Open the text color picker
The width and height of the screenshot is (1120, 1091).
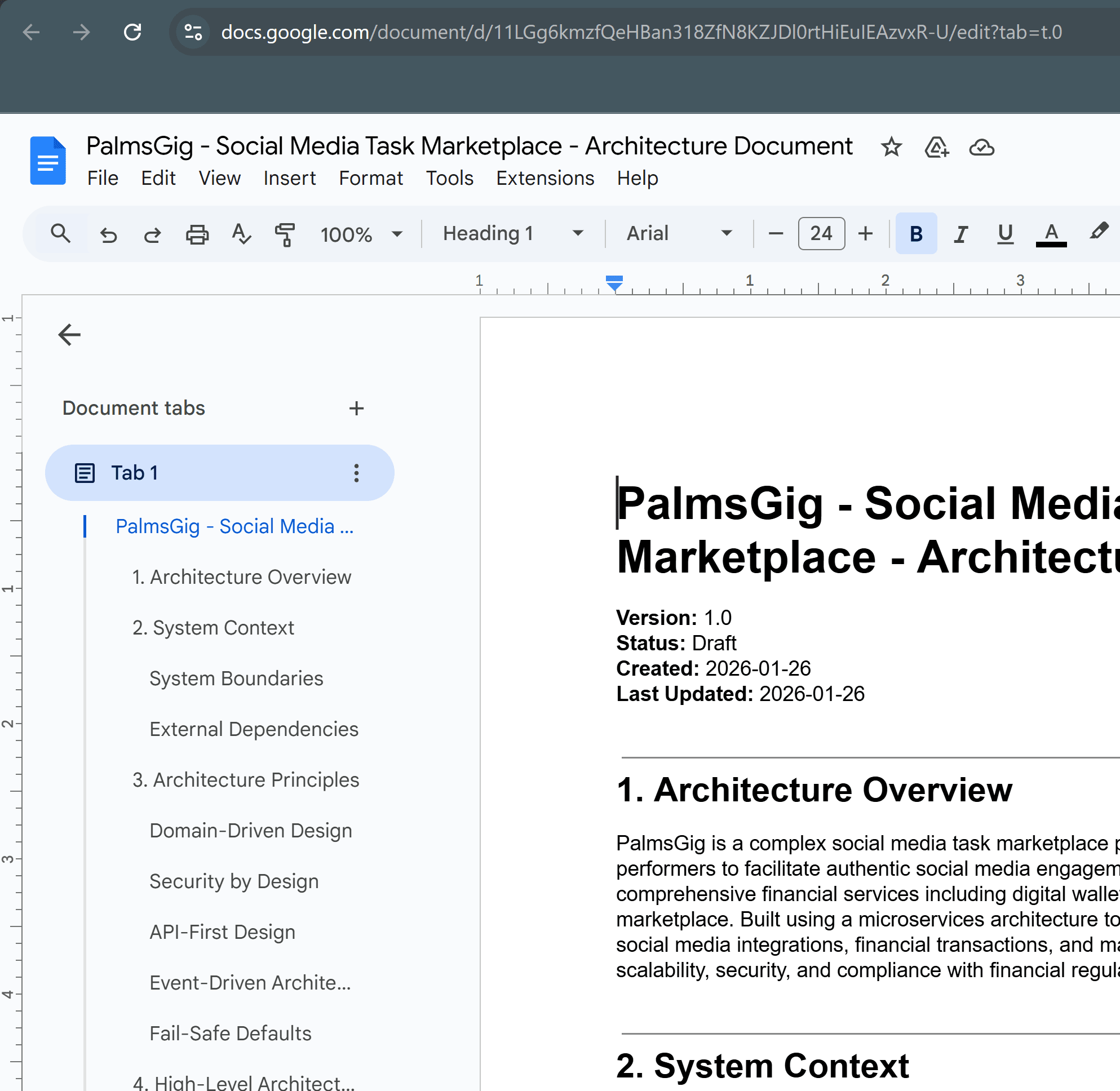[x=1051, y=234]
